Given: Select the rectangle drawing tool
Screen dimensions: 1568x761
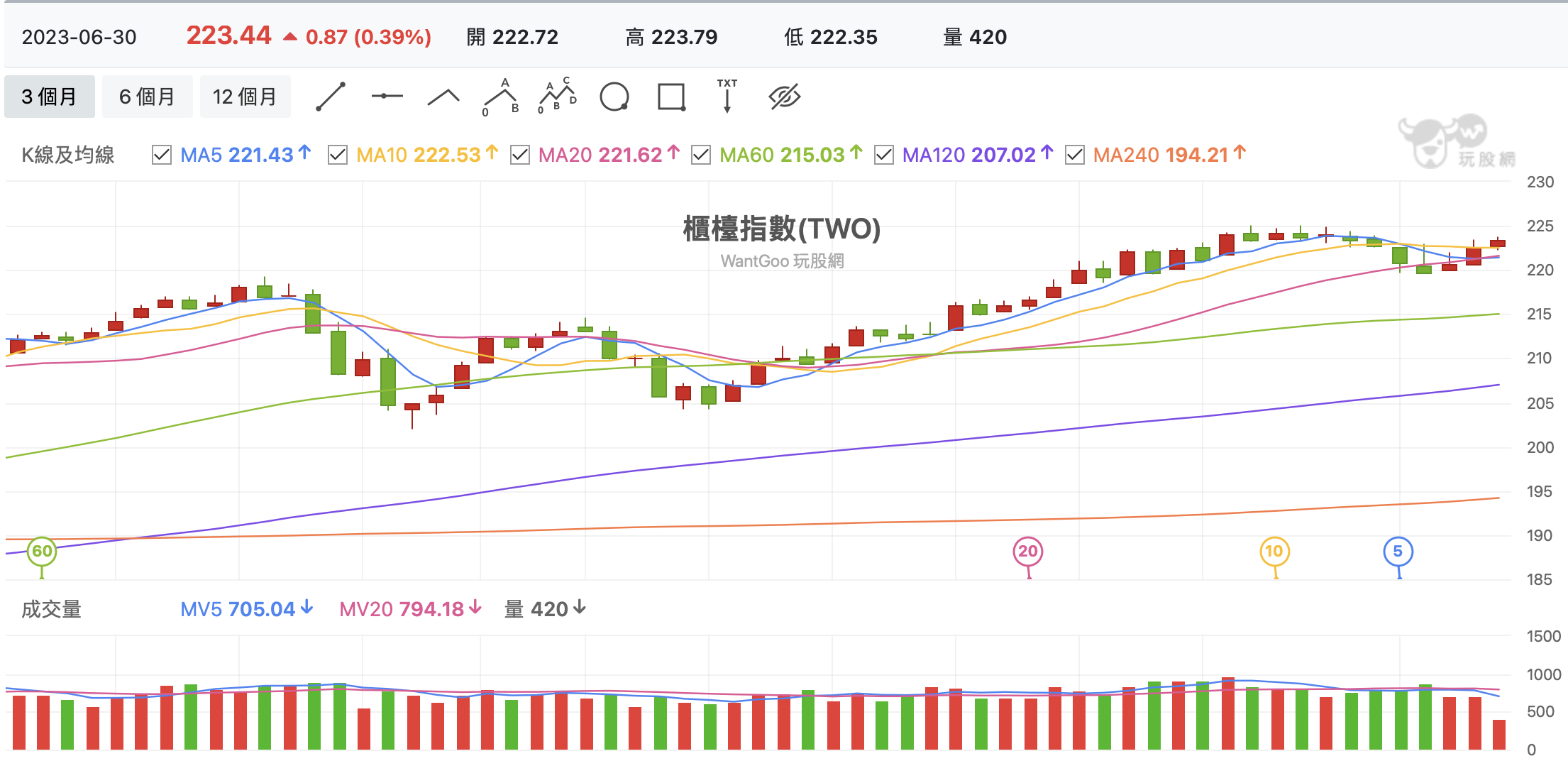Looking at the screenshot, I should tap(671, 97).
